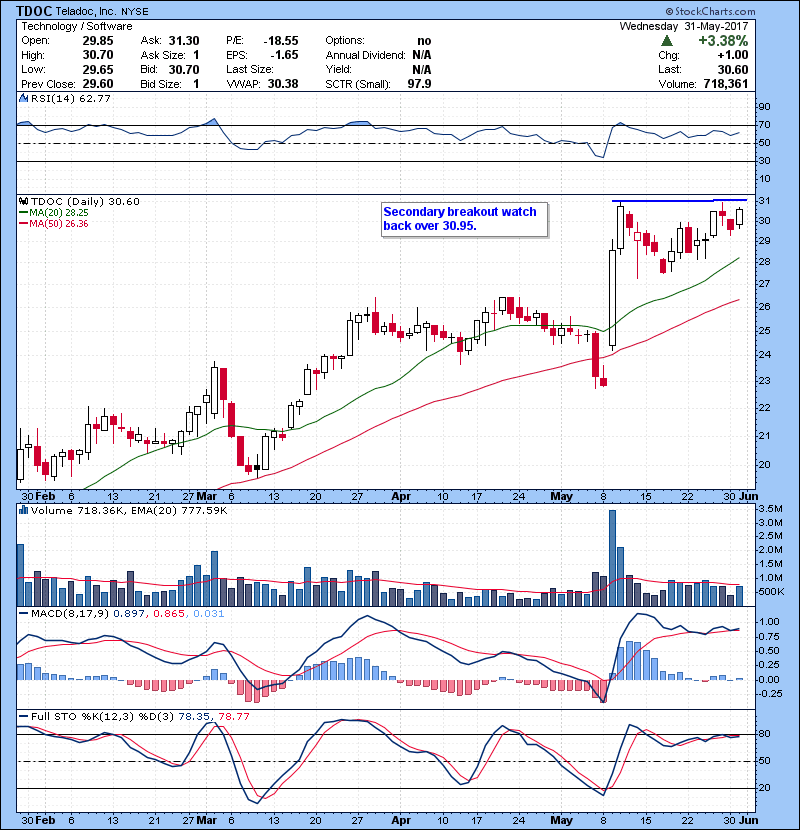
Task: Click the 3.5M volume axis label
Action: pos(770,509)
